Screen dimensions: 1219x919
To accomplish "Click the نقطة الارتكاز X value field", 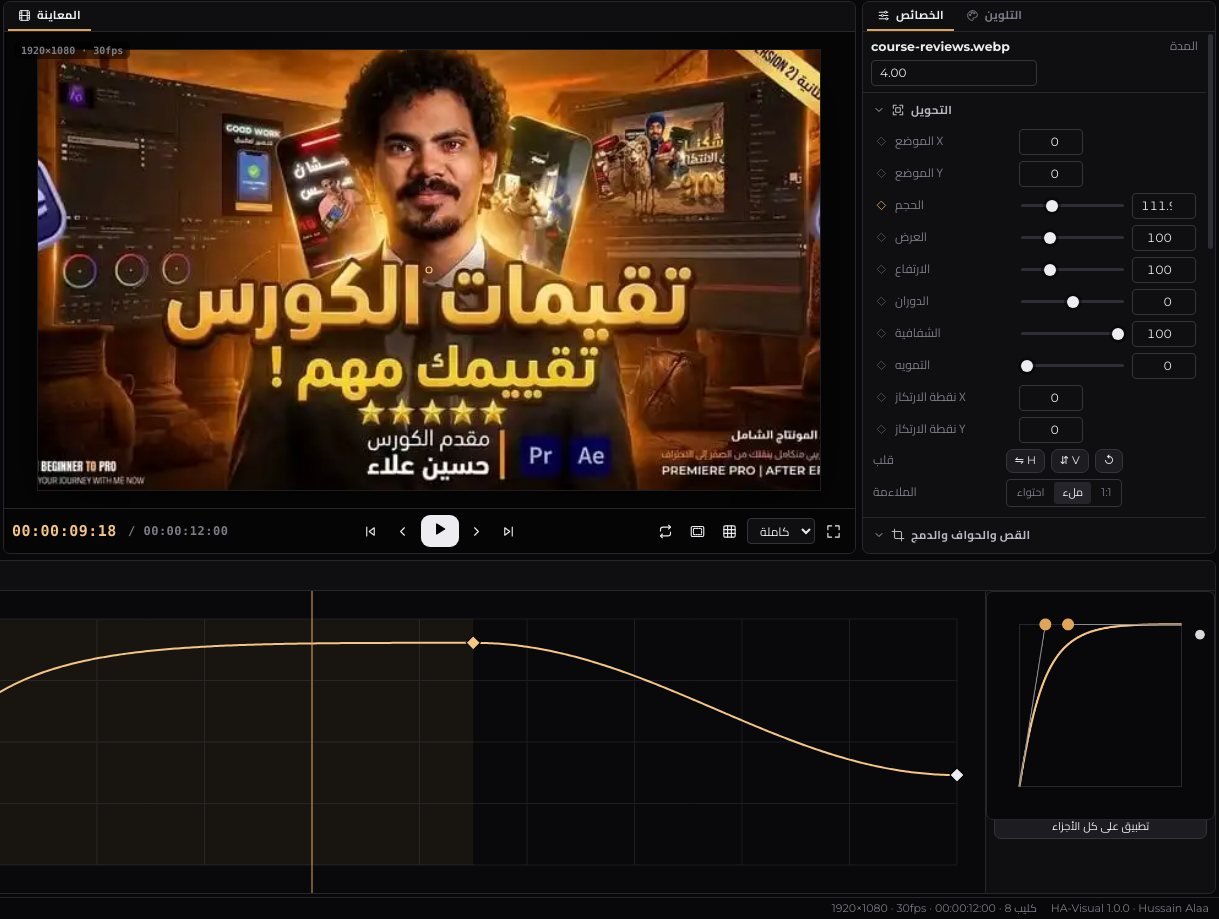I will (x=1051, y=398).
